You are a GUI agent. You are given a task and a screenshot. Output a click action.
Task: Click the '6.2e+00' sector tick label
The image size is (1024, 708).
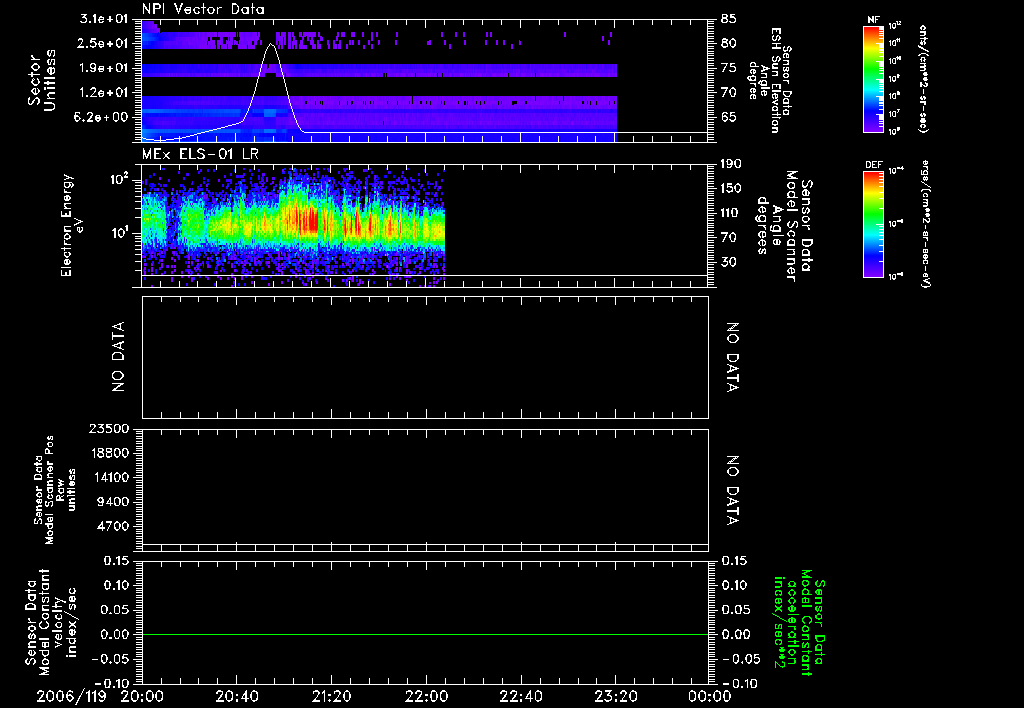(x=103, y=118)
